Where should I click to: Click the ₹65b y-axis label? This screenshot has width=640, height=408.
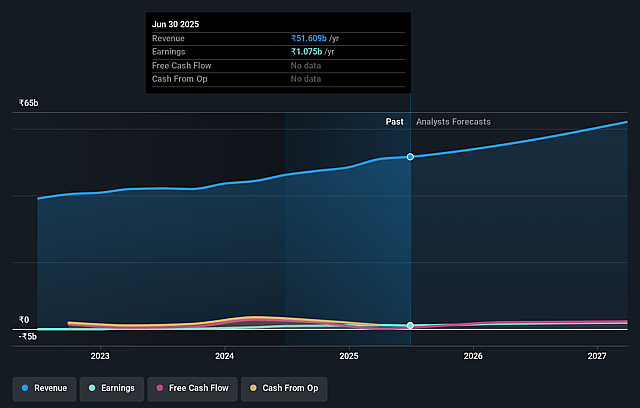(x=28, y=103)
